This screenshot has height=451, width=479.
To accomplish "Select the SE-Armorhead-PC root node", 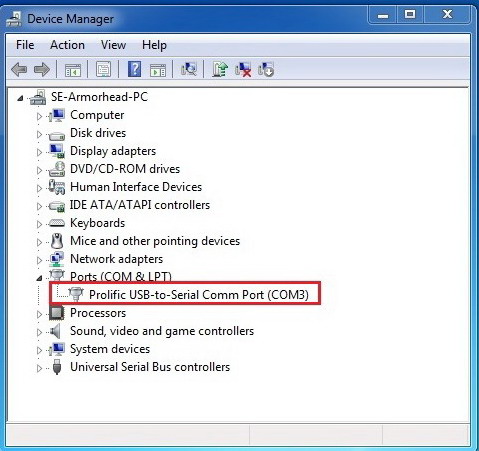I will 99,97.
